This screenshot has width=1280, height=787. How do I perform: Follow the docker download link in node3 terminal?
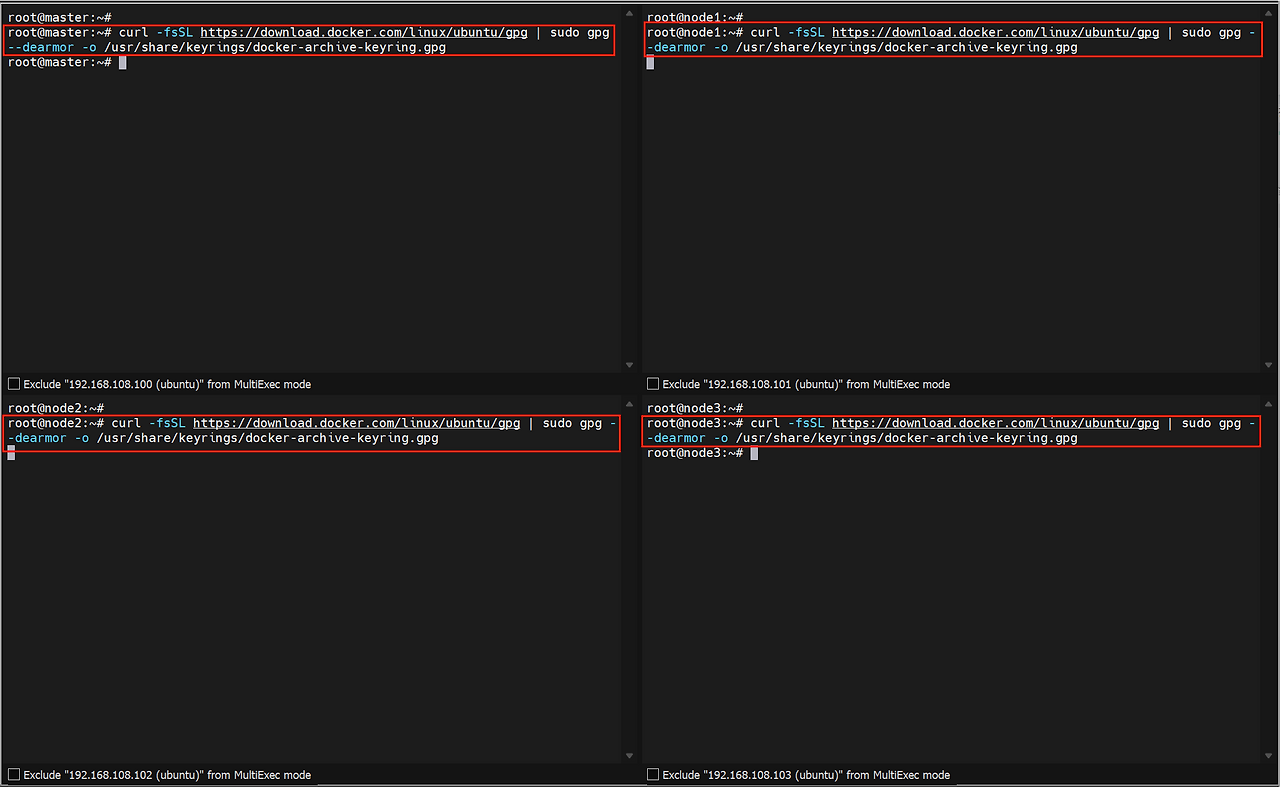tap(995, 423)
